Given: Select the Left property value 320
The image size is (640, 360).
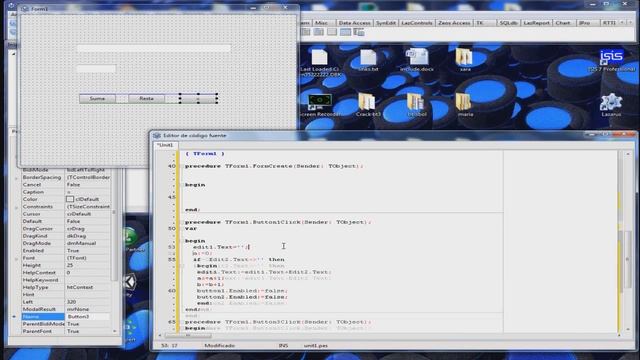Looking at the screenshot, I should point(87,302).
